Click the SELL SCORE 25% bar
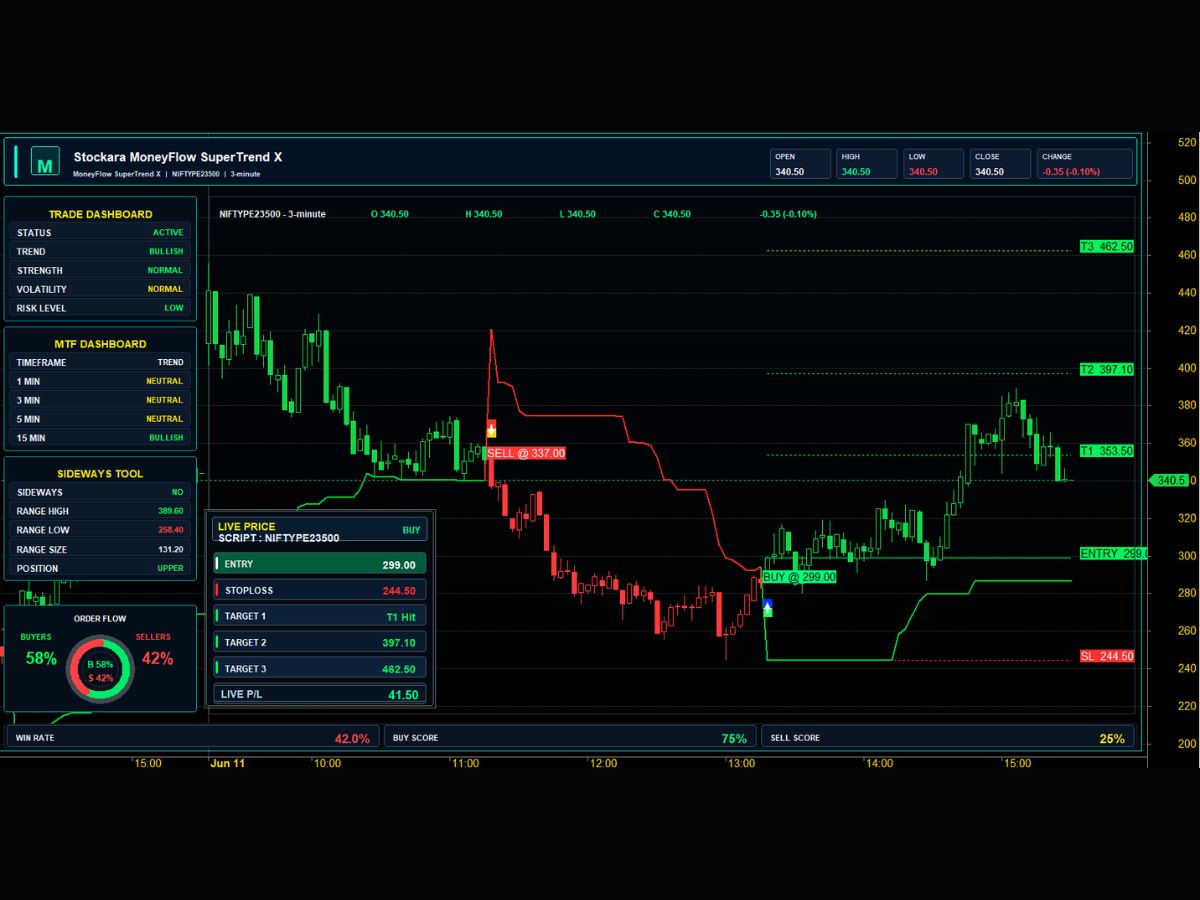Screen dimensions: 1200x900 [948, 738]
